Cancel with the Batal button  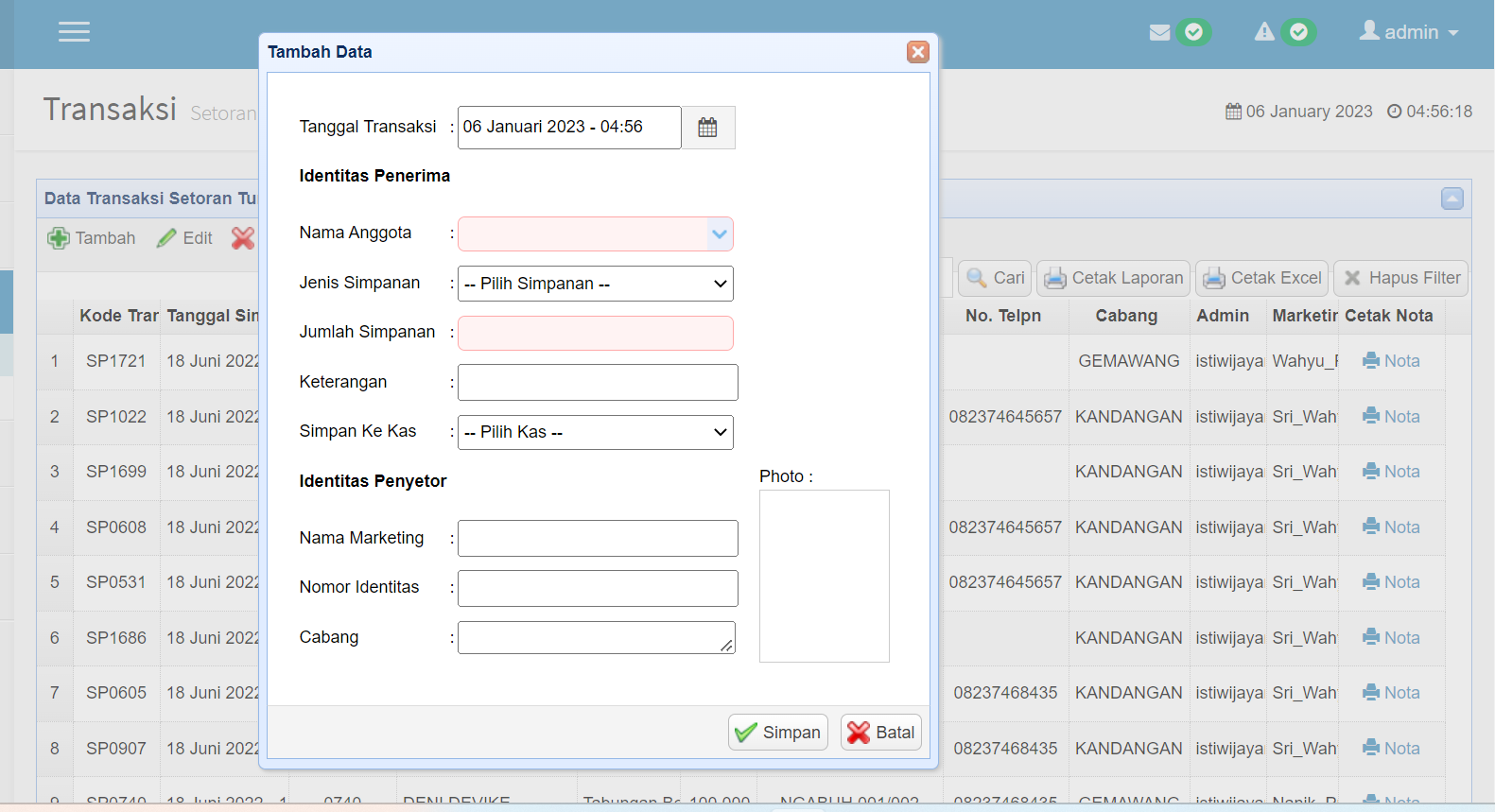coord(880,733)
